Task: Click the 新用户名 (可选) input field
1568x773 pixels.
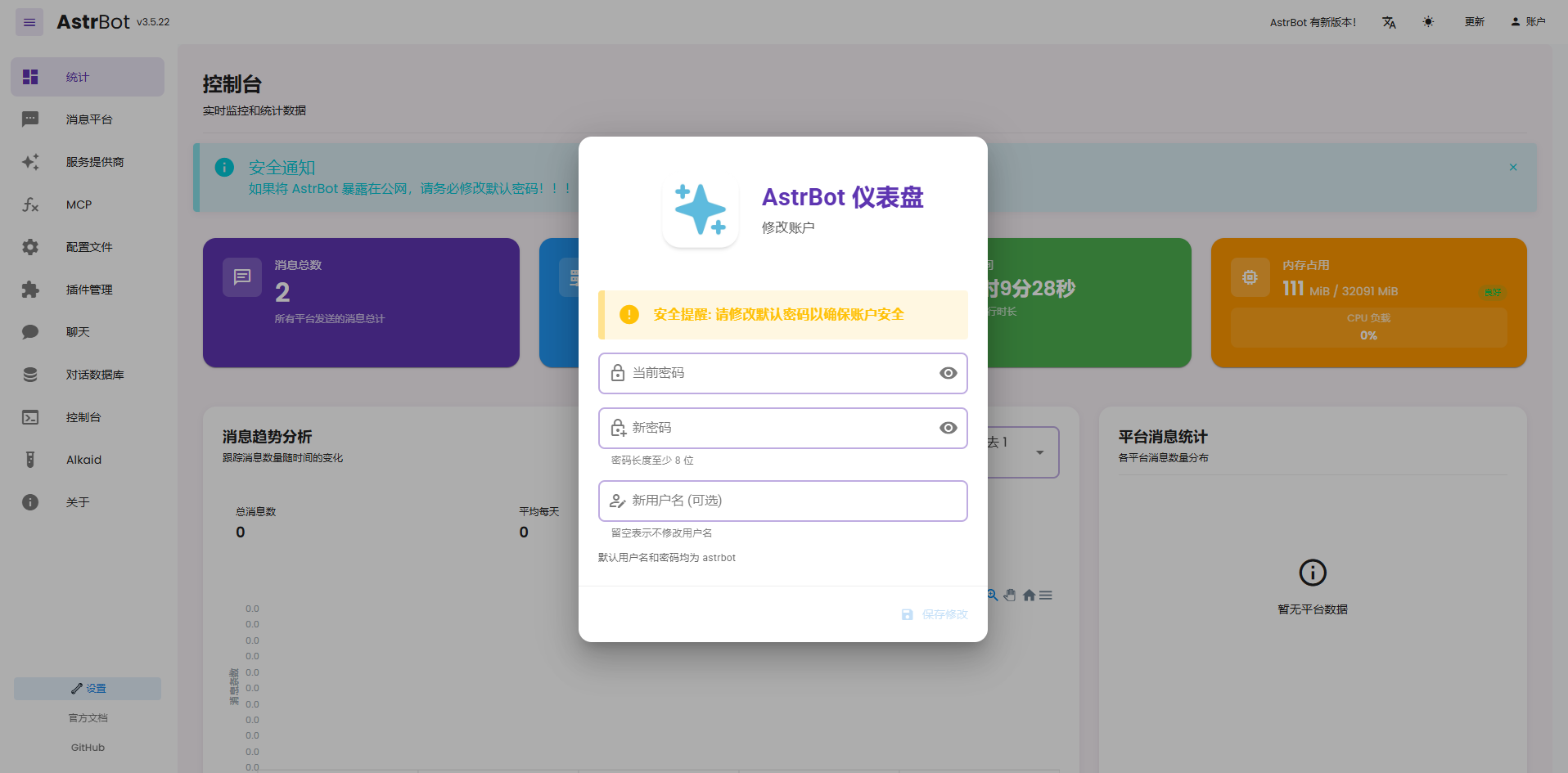Action: 783,501
